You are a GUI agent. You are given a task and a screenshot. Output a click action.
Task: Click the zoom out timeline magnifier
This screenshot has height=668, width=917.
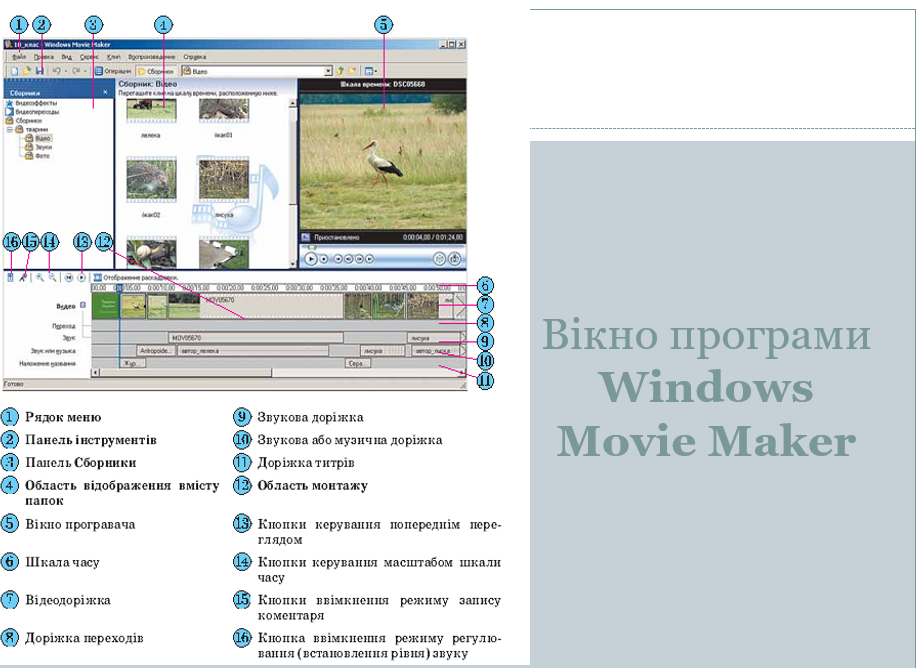point(52,277)
